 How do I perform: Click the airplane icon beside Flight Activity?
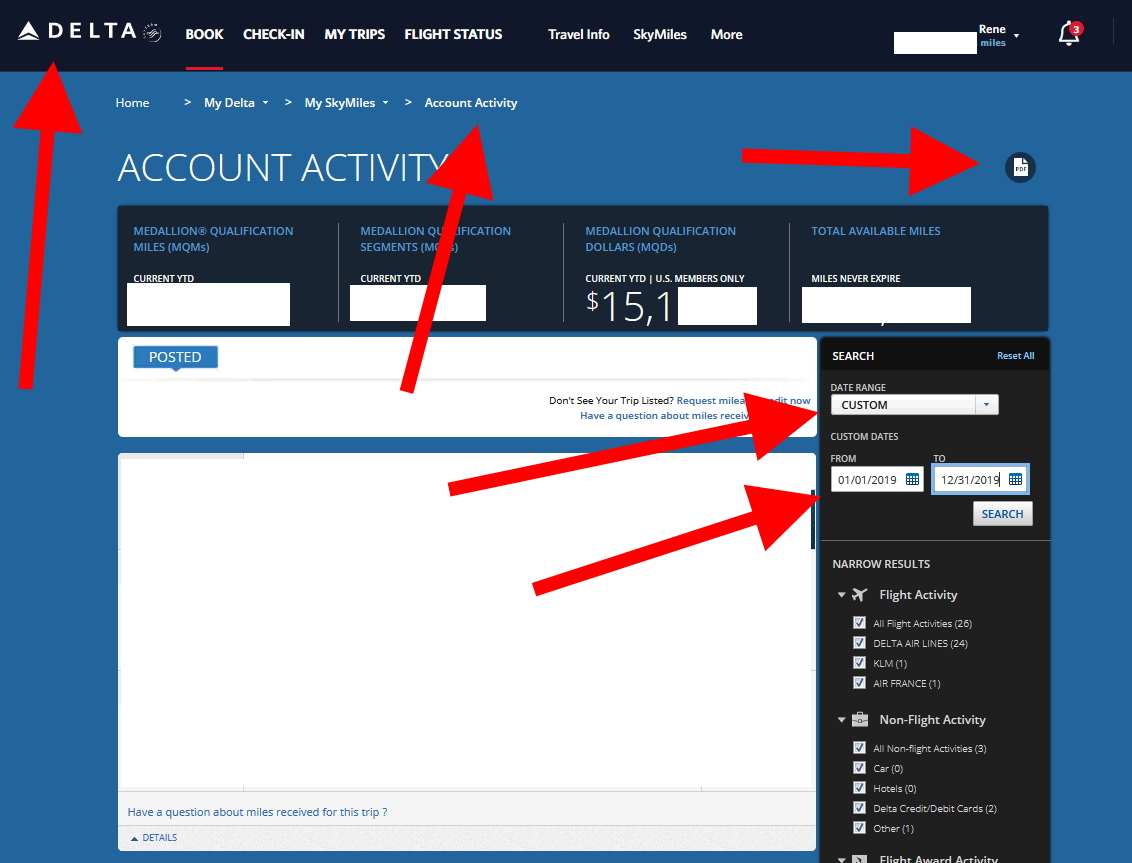click(x=860, y=594)
